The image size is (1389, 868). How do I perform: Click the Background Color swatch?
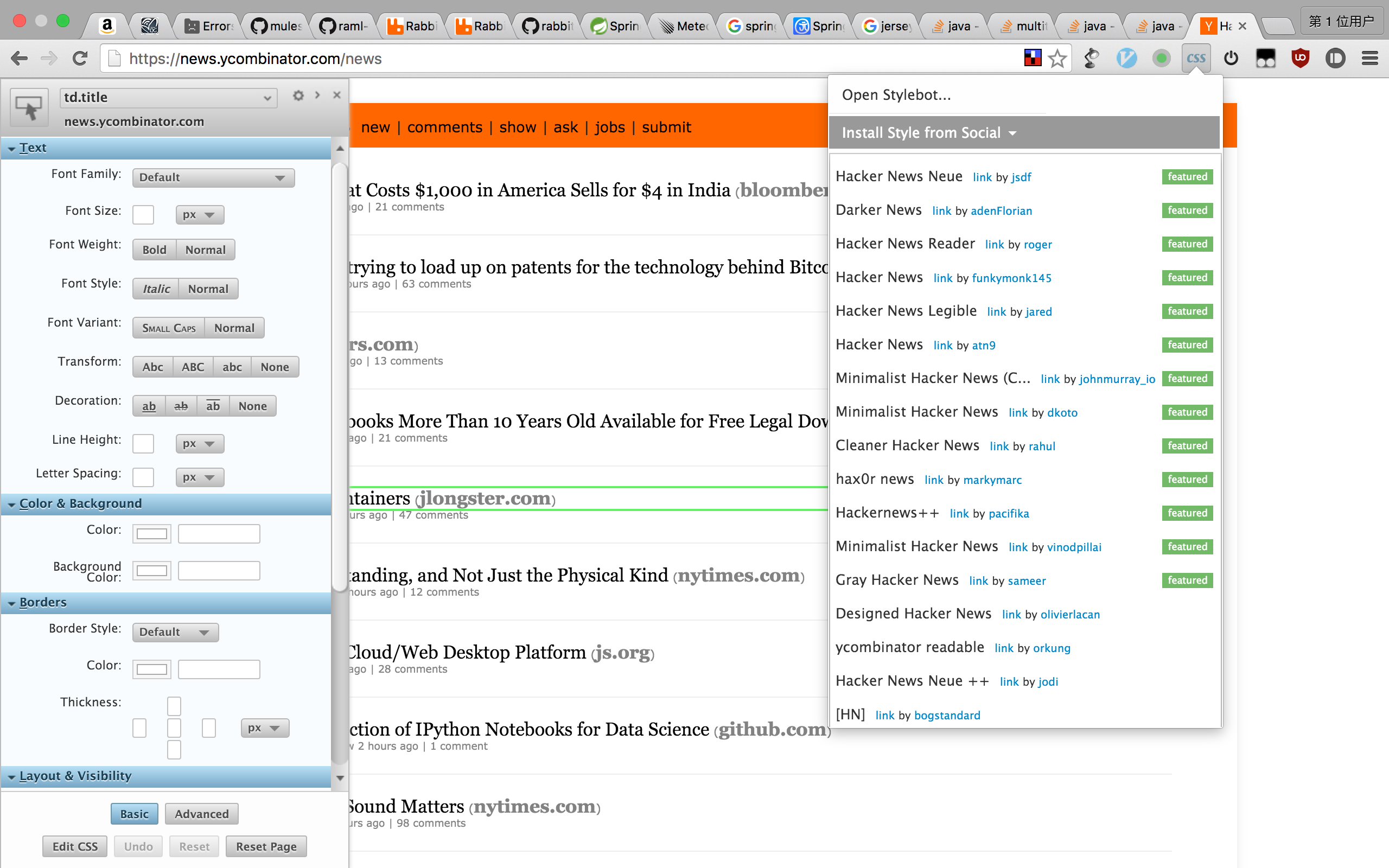(151, 571)
